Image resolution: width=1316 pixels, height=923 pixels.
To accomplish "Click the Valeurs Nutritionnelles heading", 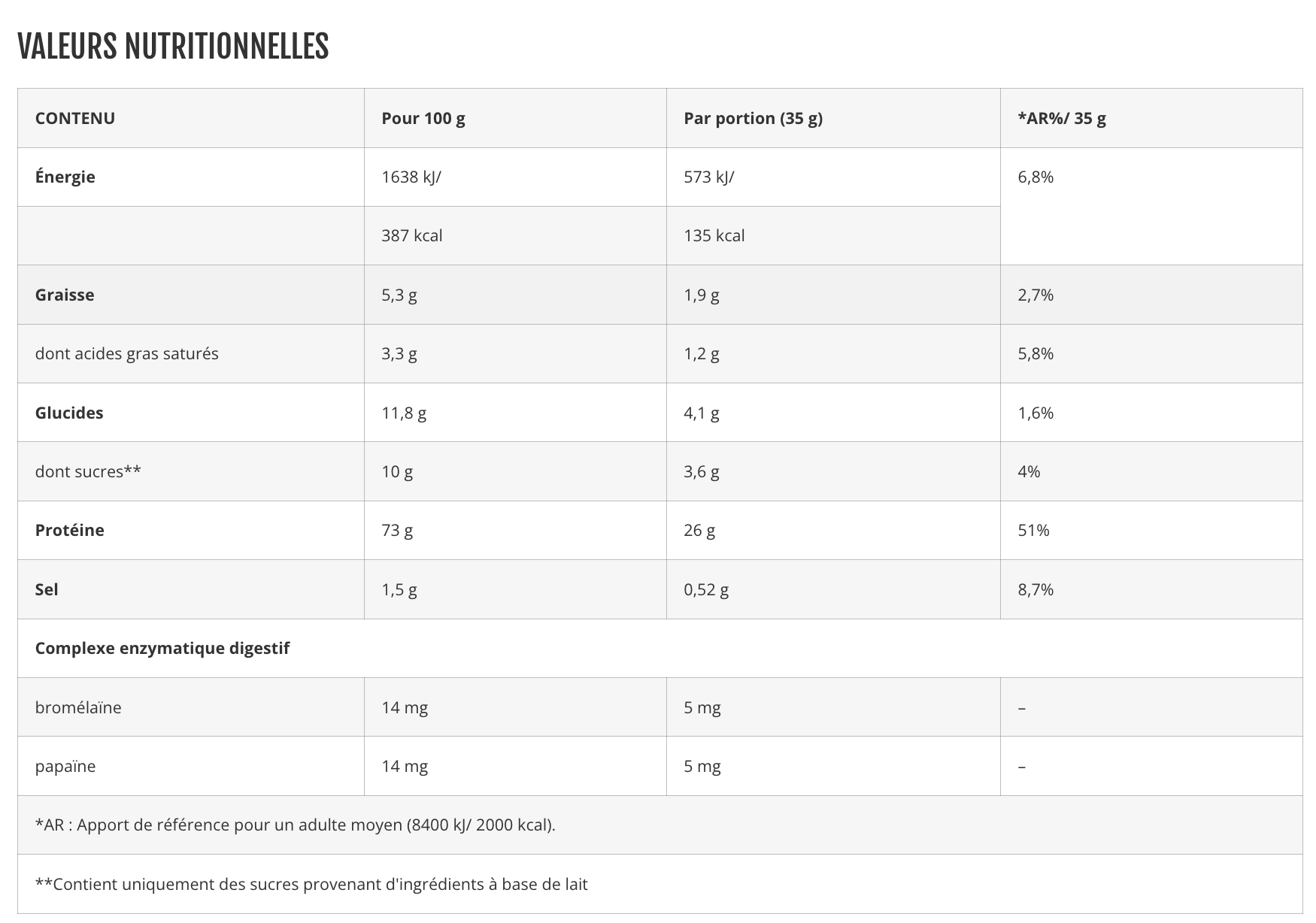I will 173,46.
